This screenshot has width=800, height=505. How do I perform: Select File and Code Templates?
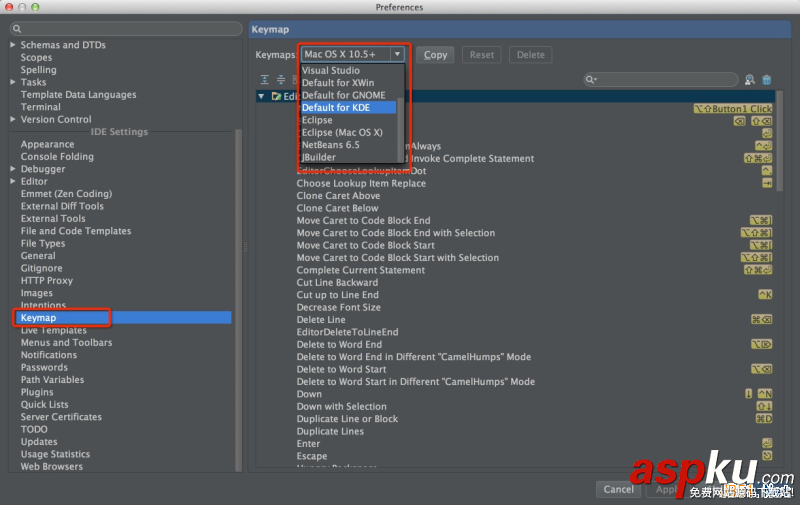tap(76, 231)
